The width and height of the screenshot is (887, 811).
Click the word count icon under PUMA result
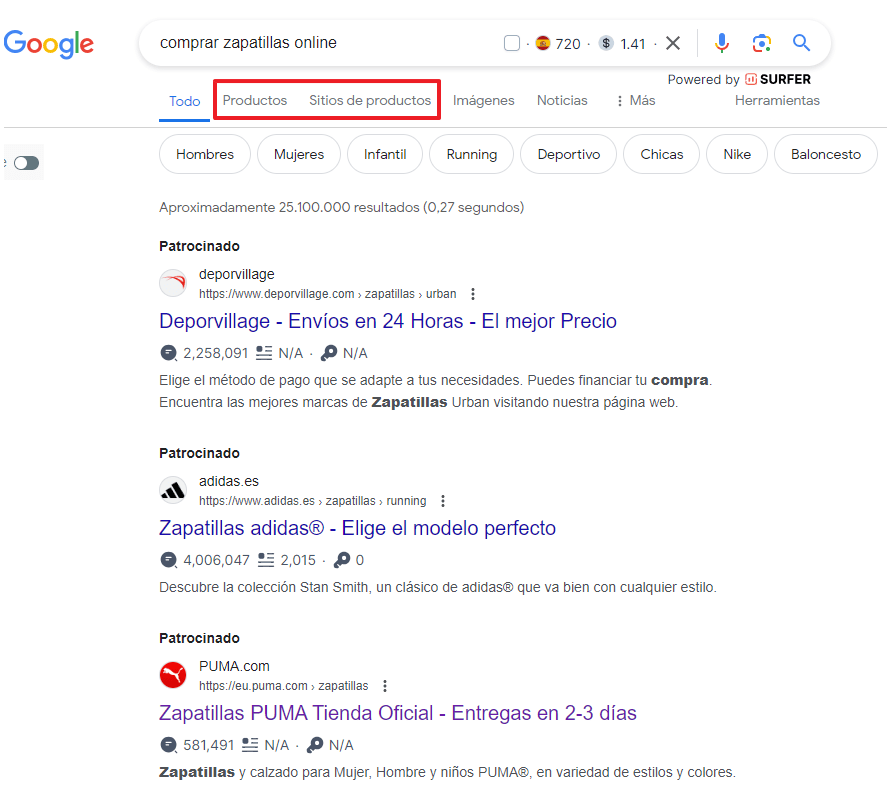[x=250, y=745]
